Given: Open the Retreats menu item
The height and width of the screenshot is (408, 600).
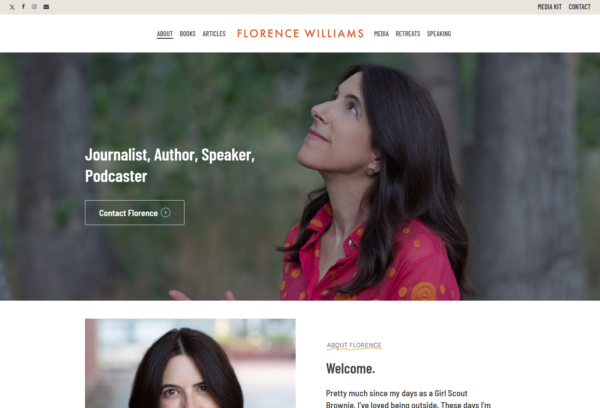Looking at the screenshot, I should pos(408,34).
